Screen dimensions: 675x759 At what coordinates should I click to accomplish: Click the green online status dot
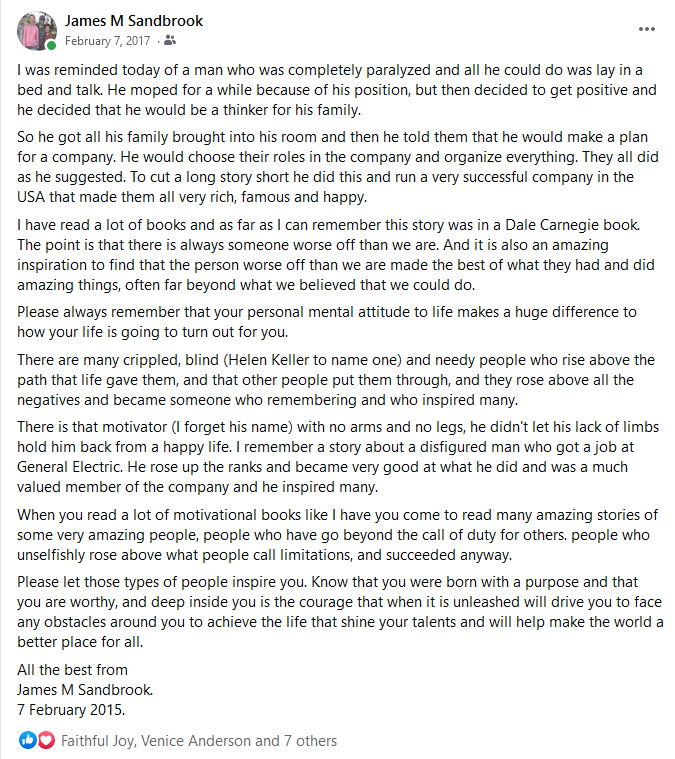point(51,46)
